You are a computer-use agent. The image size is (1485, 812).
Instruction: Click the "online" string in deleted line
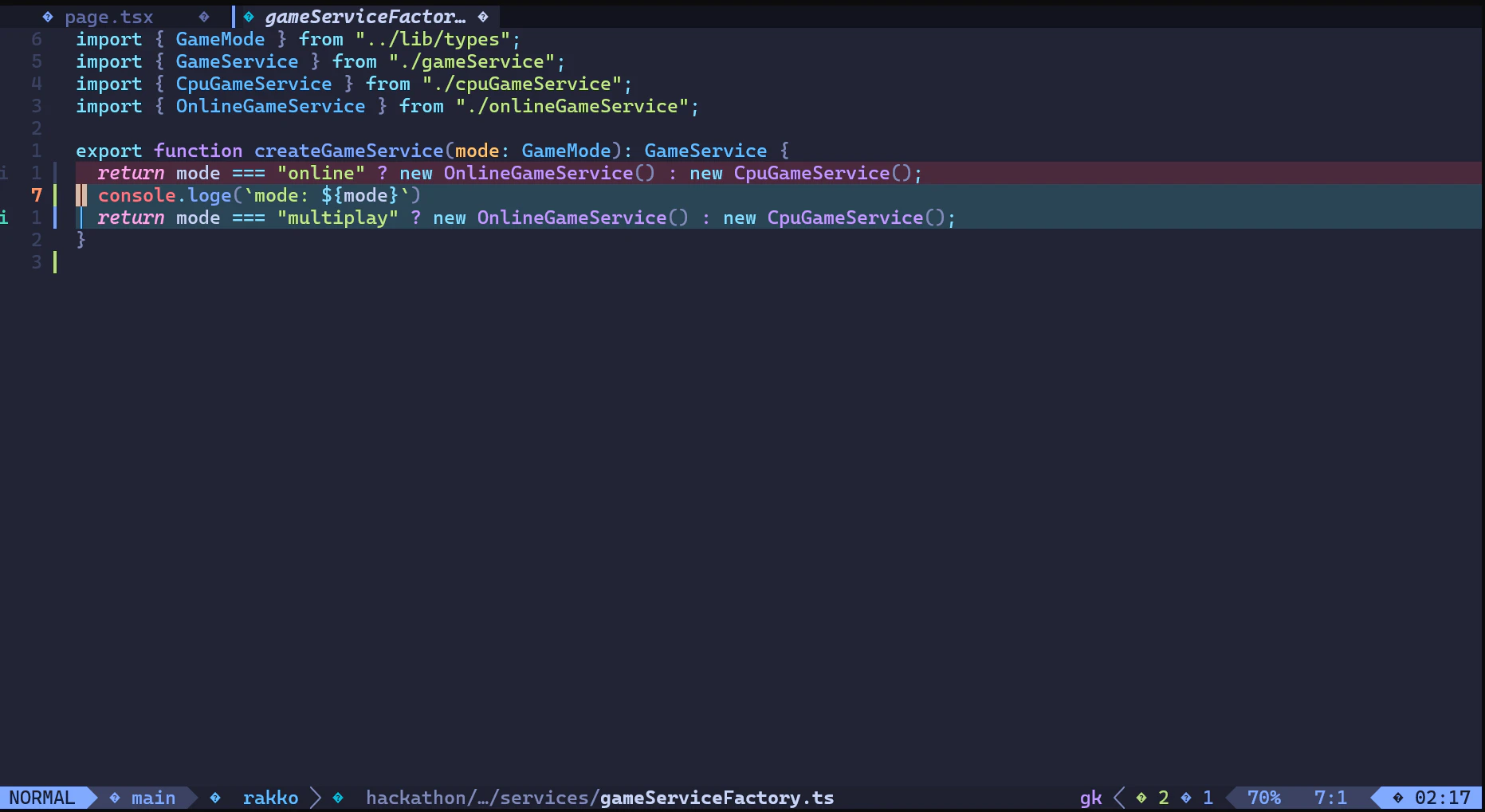pyautogui.click(x=320, y=173)
